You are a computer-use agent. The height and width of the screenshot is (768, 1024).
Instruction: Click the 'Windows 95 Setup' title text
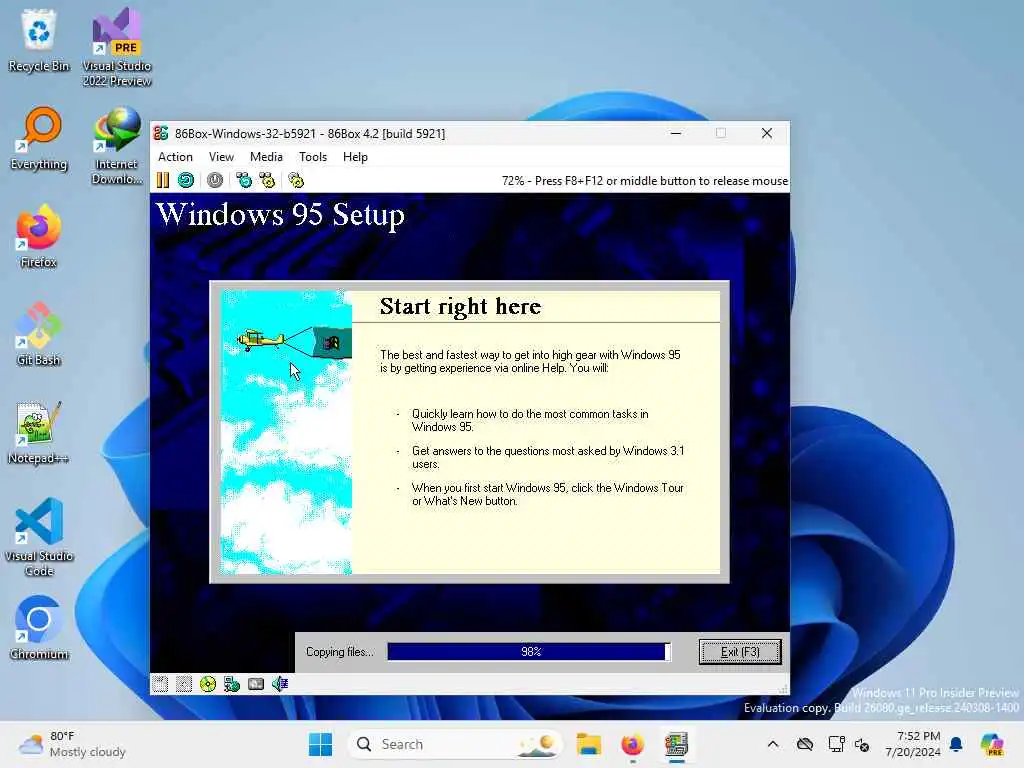click(280, 215)
